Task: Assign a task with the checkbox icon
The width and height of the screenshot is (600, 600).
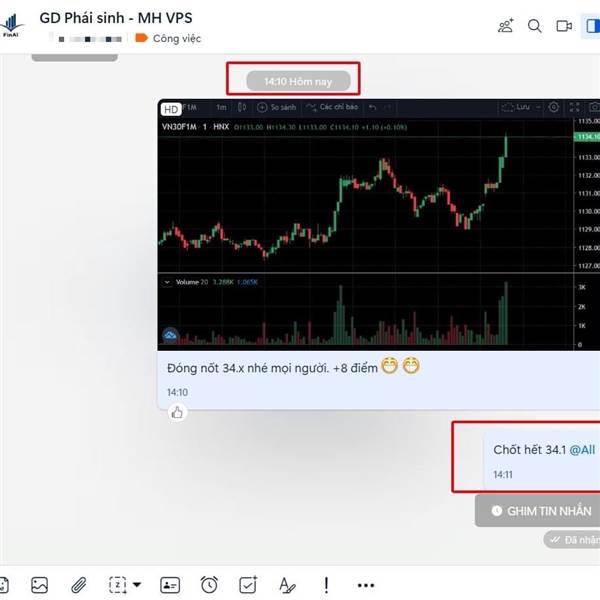Action: (x=248, y=585)
